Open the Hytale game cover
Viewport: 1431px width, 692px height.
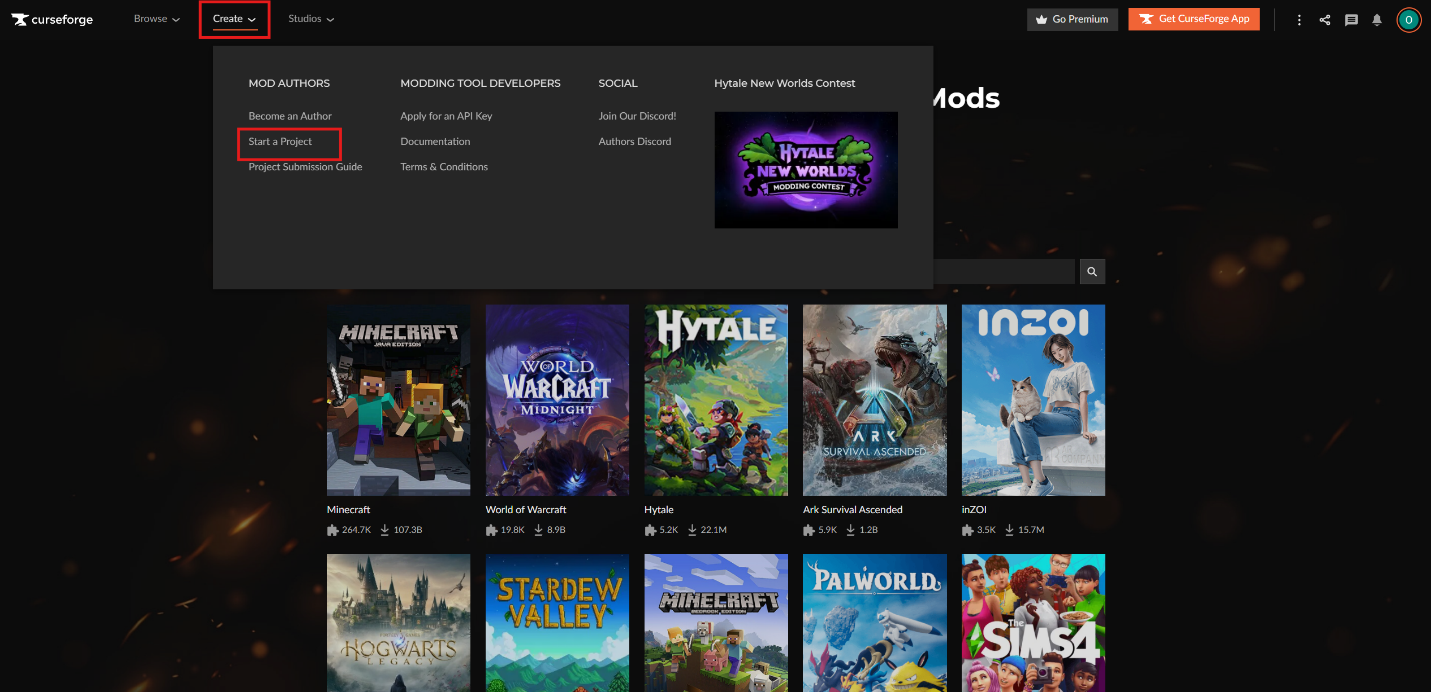point(716,400)
